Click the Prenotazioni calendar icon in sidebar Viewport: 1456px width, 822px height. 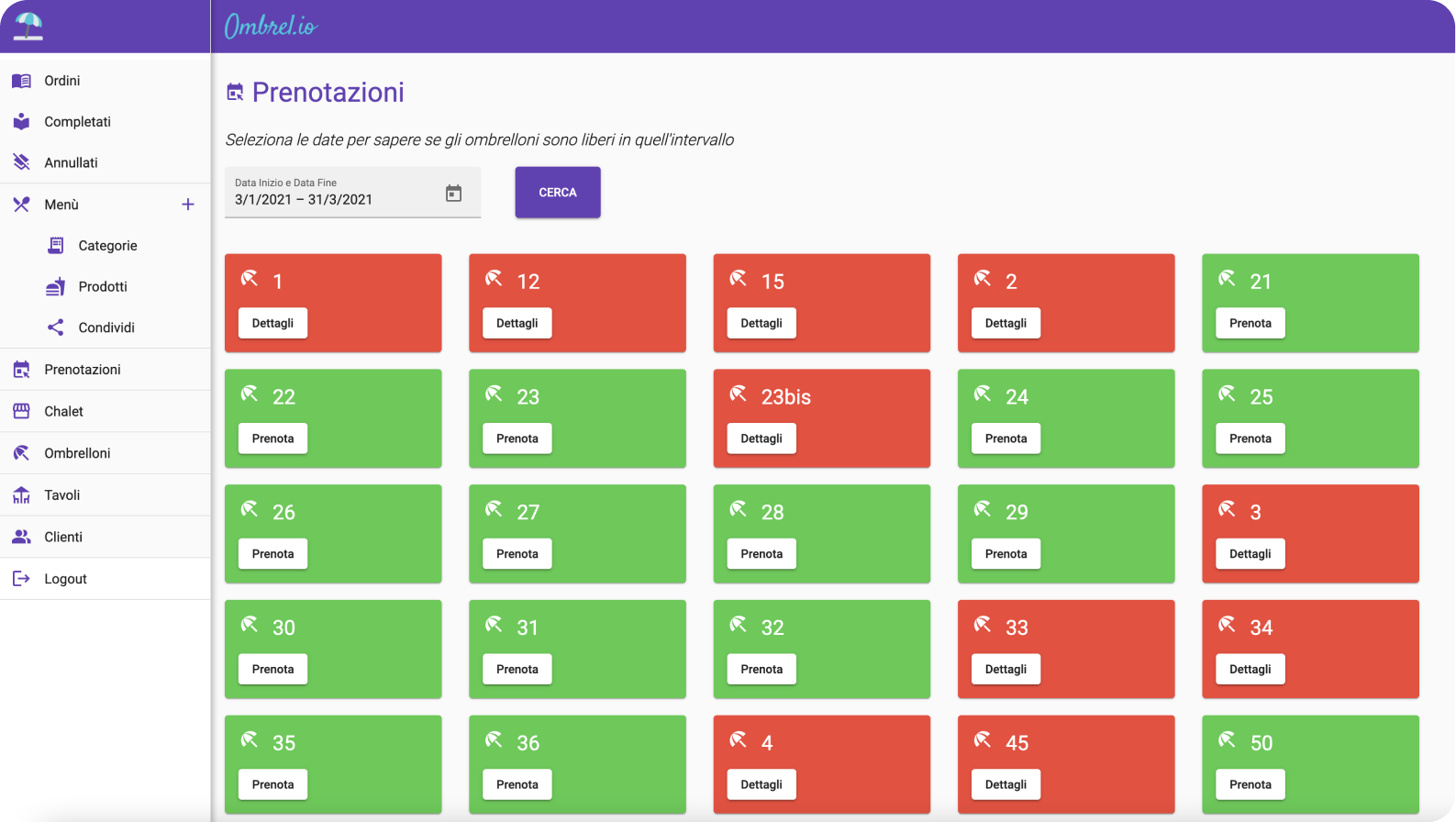(x=21, y=370)
